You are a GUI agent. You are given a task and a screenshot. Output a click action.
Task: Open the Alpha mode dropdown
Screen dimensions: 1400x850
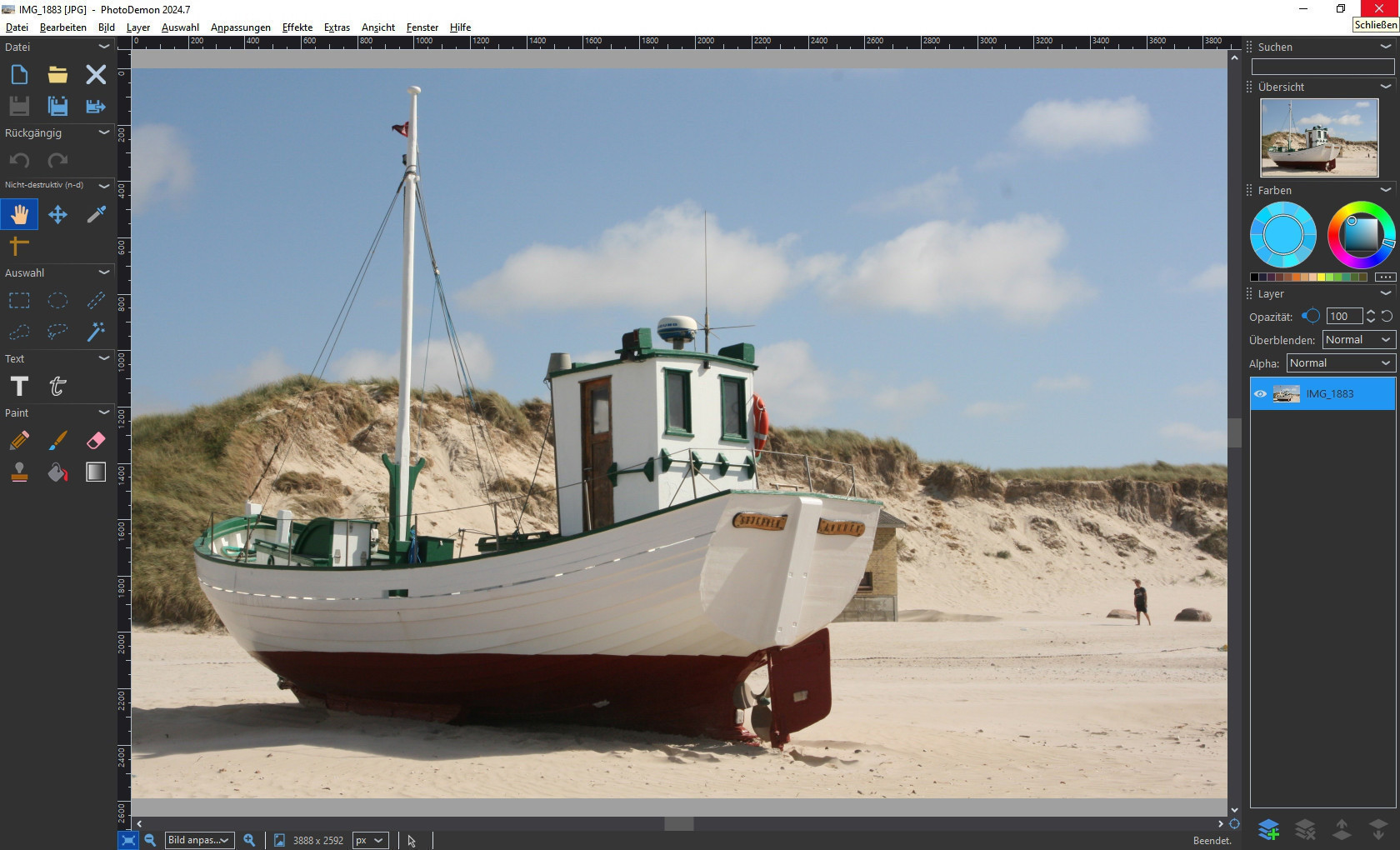point(1340,363)
